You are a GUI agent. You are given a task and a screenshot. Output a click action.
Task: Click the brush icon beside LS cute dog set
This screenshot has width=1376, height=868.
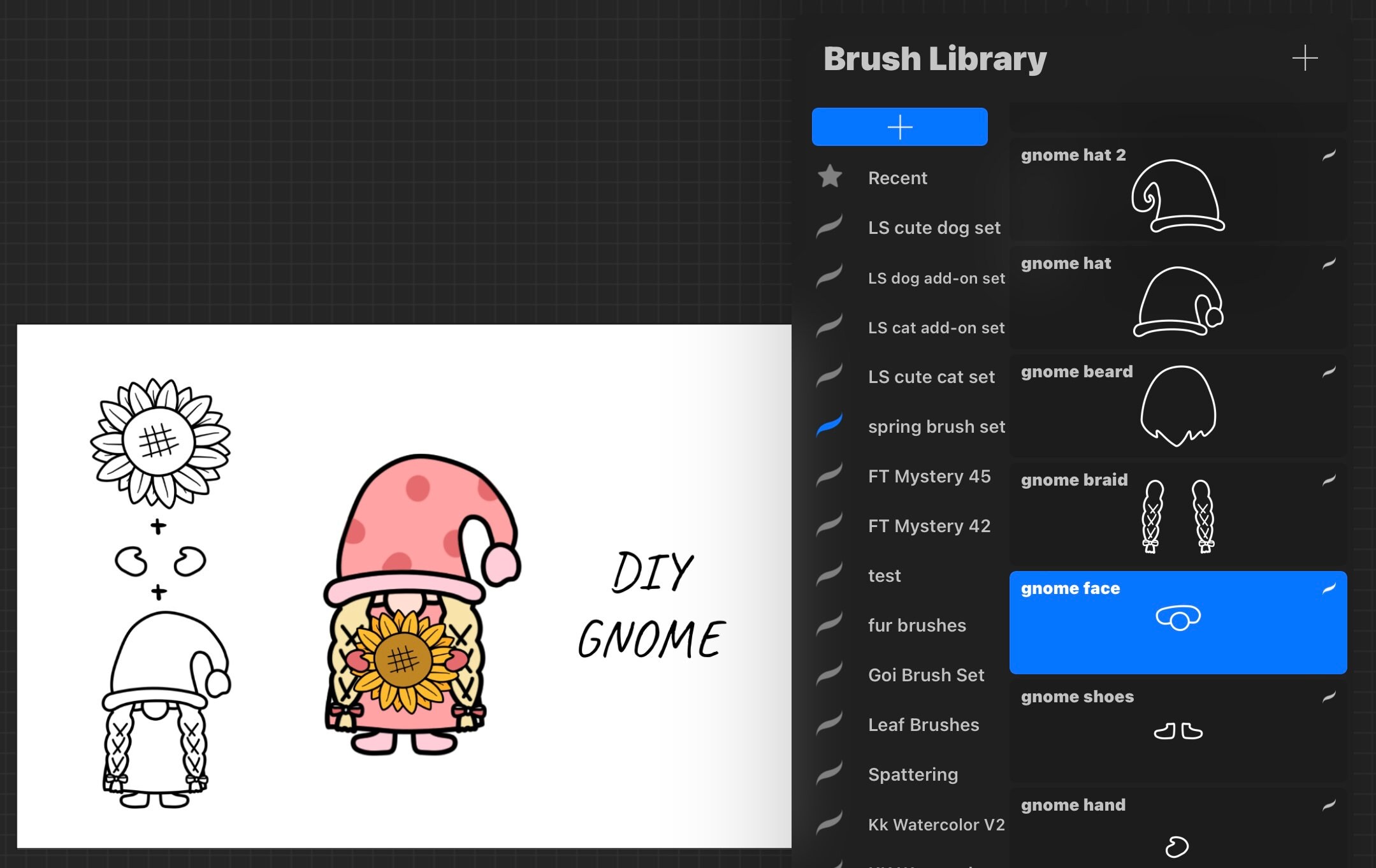coord(830,226)
